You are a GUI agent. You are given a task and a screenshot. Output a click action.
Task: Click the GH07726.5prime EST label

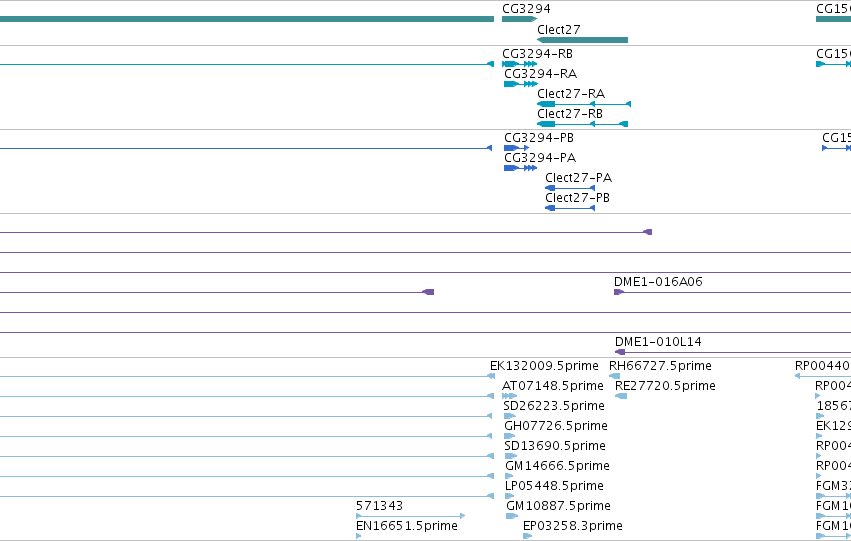[x=556, y=426]
